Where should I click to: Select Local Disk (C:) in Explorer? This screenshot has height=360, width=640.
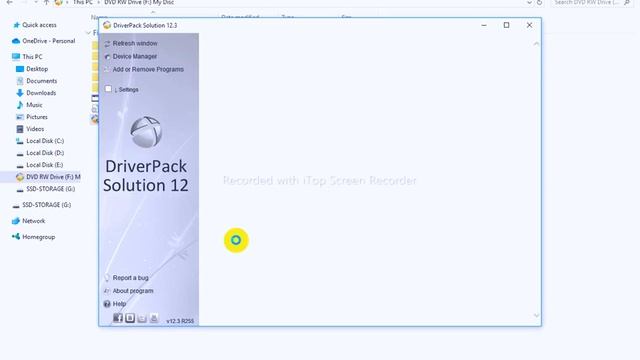point(45,141)
